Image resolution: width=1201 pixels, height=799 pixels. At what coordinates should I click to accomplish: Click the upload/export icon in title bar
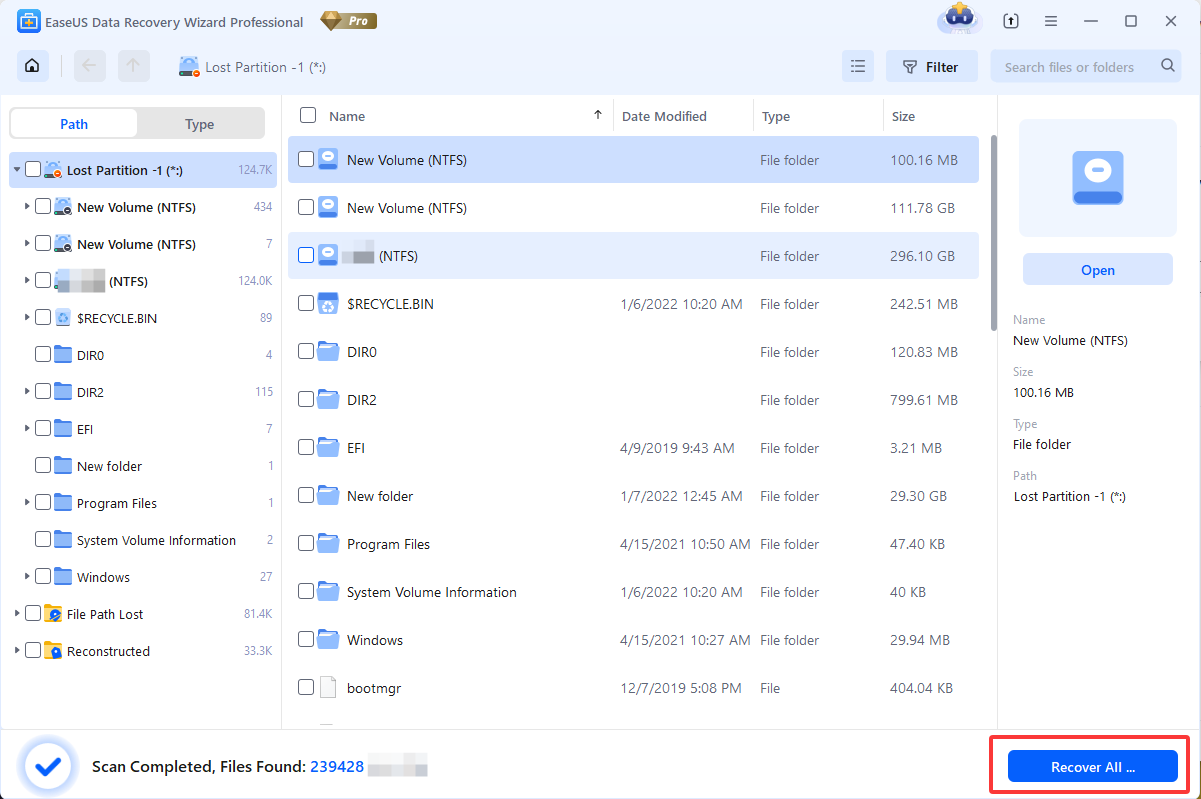[x=1011, y=21]
